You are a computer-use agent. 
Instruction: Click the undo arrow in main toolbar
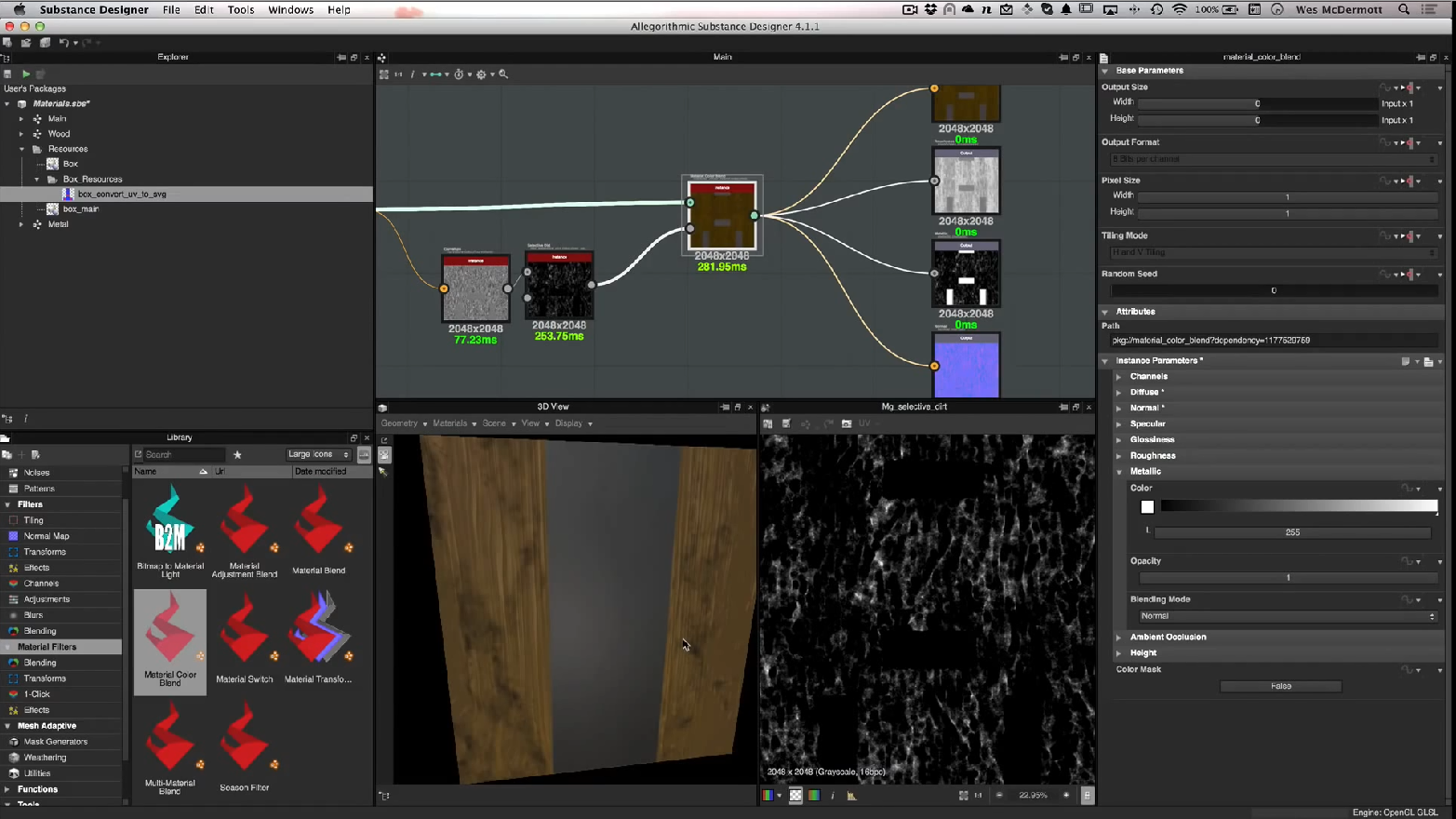point(63,43)
